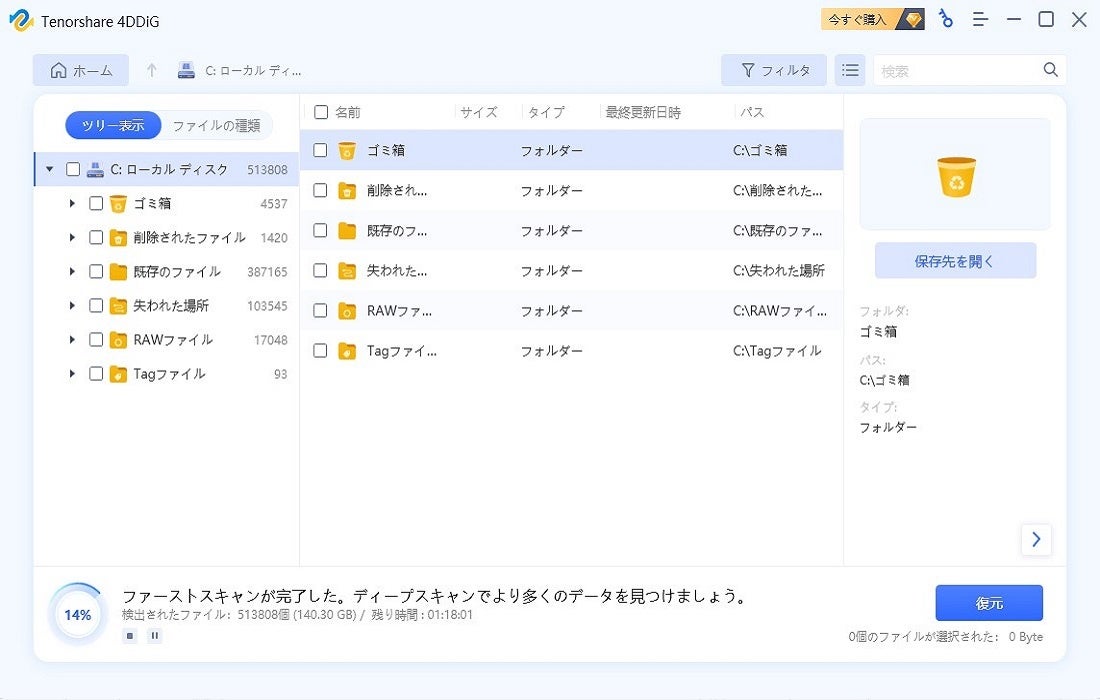Select the ツリー表示 tab

(x=113, y=125)
